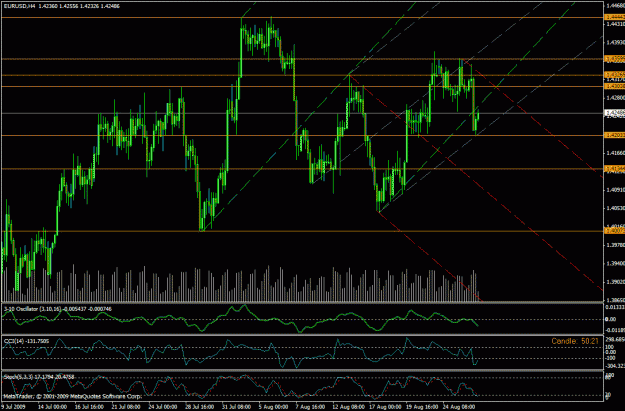The width and height of the screenshot is (625, 411).
Task: Click the 17 Aug 00:00 time label
Action: [x=384, y=407]
